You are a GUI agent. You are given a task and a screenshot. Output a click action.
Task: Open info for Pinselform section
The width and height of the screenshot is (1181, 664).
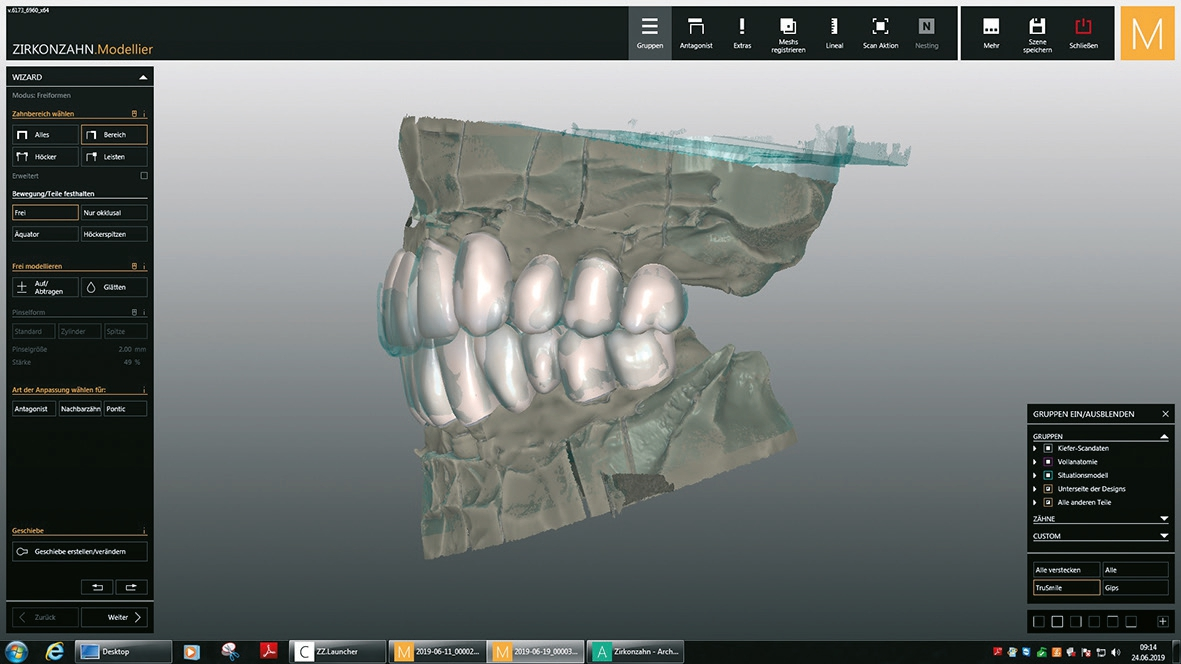coord(144,312)
